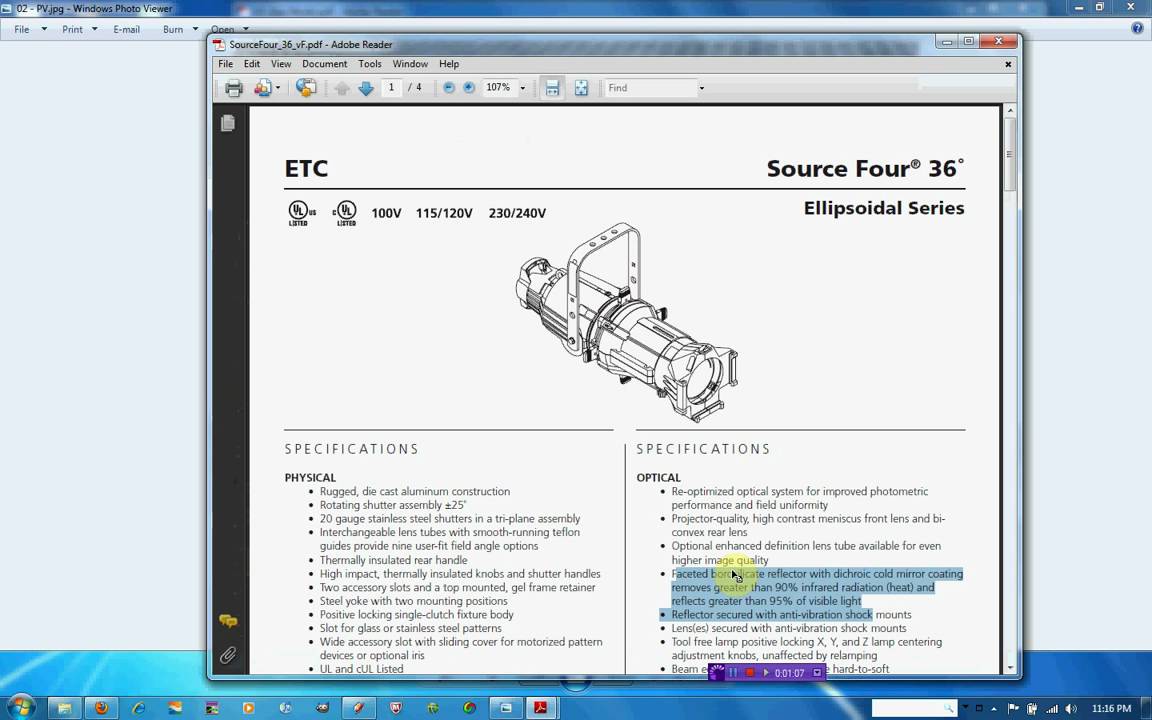Image resolution: width=1152 pixels, height=720 pixels.
Task: Open the recorder options dropdown button
Action: [817, 672]
